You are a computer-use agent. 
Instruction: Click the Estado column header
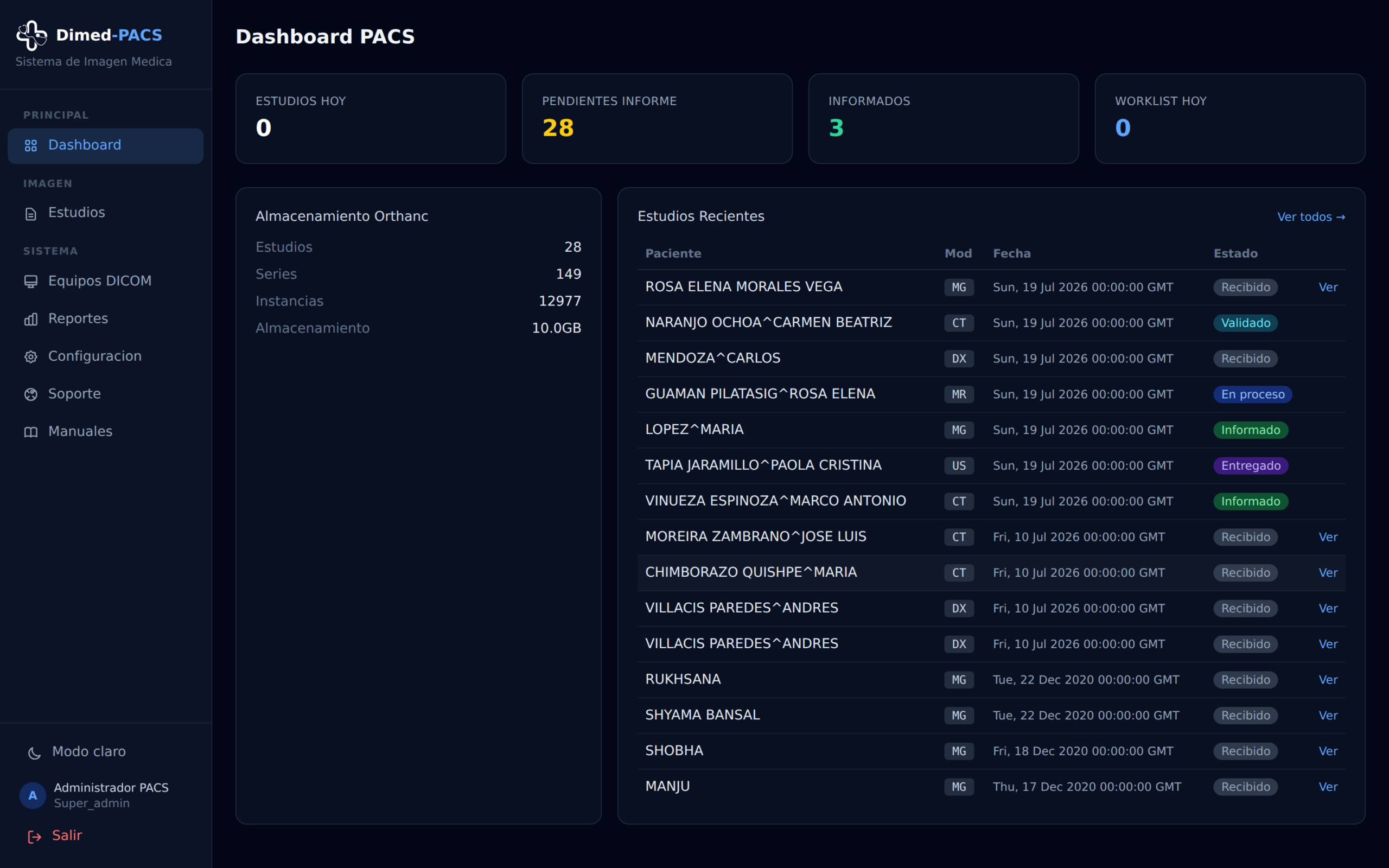[1235, 253]
